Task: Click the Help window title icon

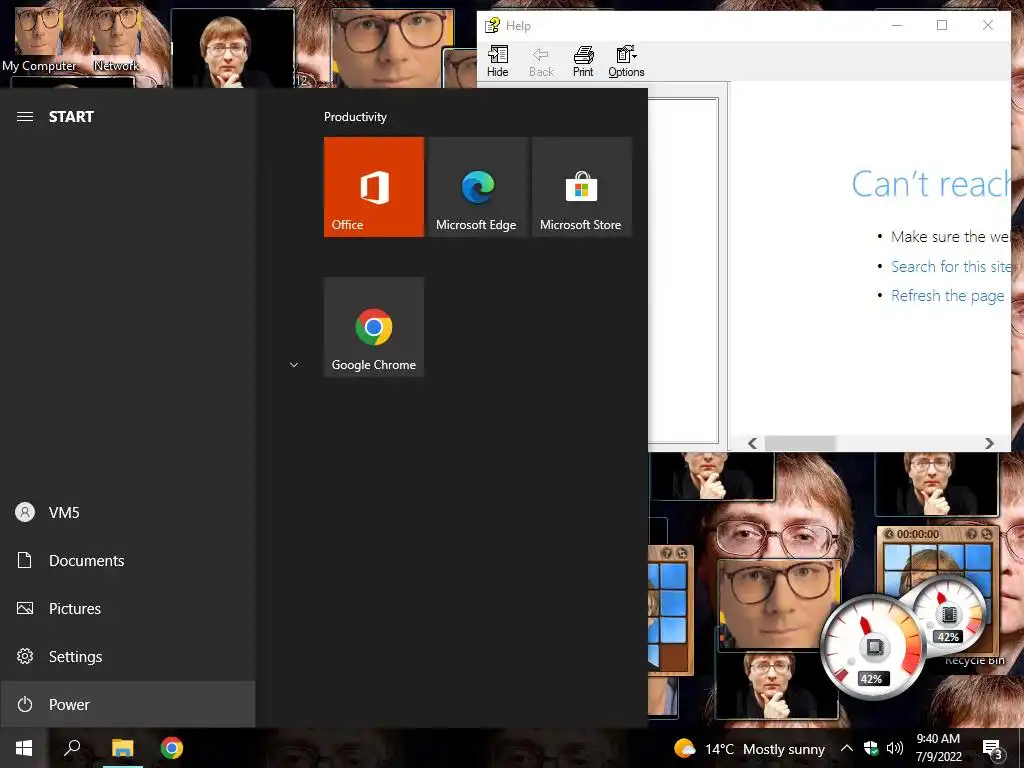Action: pos(492,25)
